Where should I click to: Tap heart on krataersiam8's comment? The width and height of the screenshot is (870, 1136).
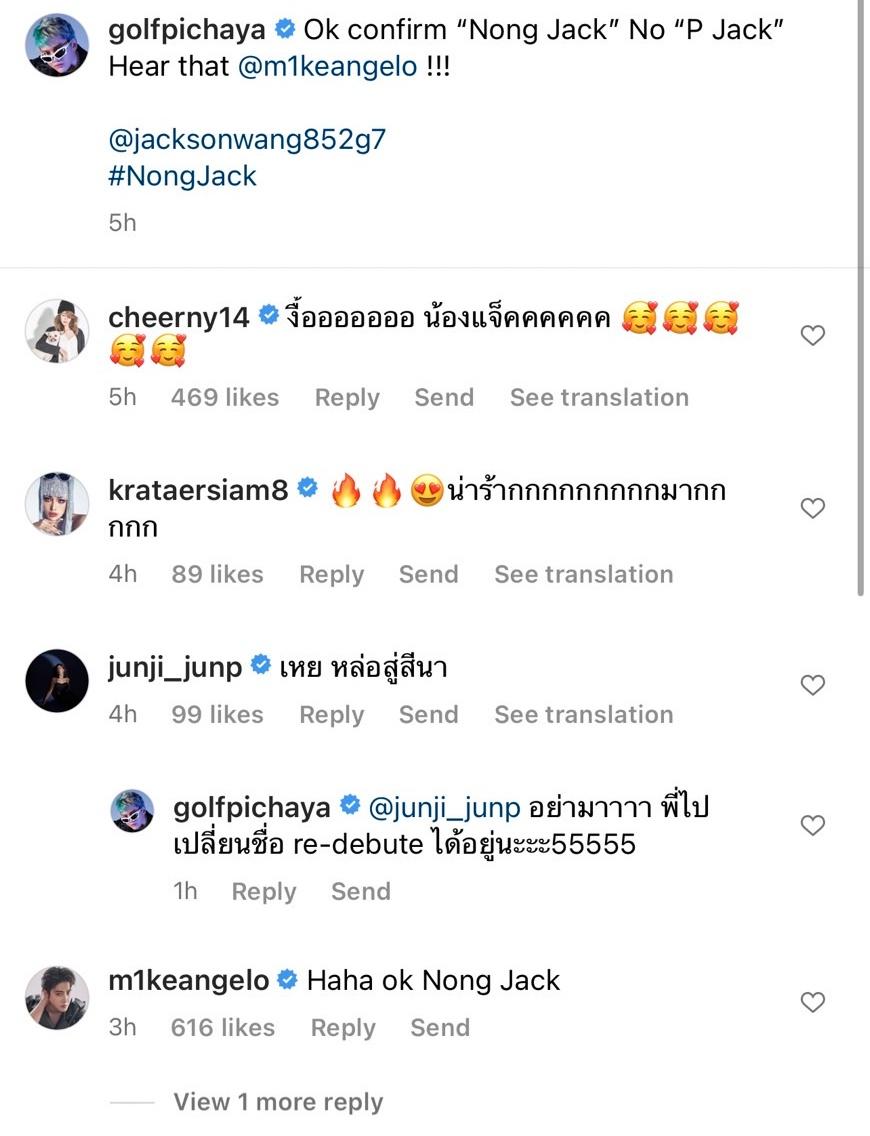click(813, 509)
